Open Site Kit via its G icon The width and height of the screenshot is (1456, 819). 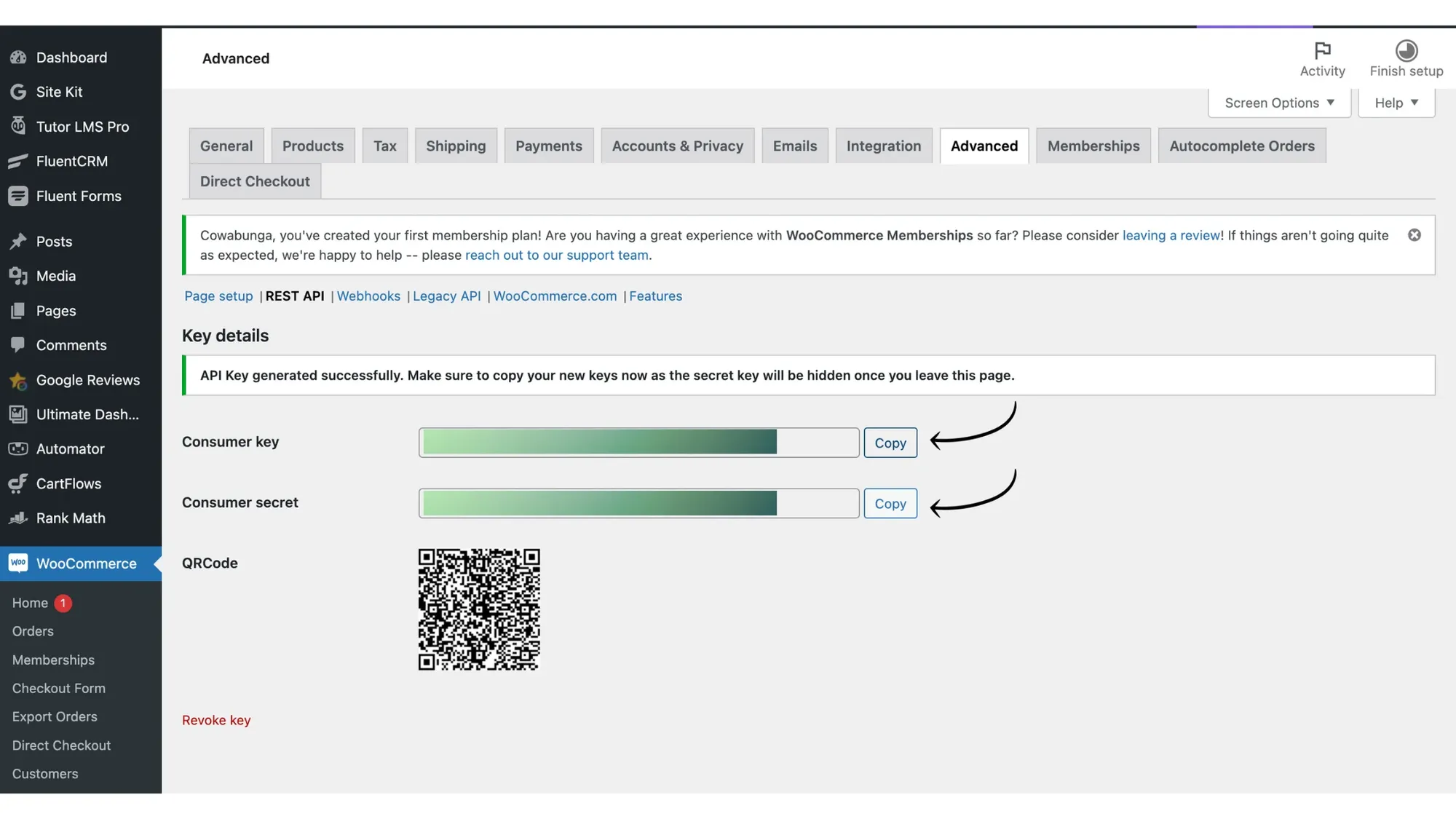(18, 92)
